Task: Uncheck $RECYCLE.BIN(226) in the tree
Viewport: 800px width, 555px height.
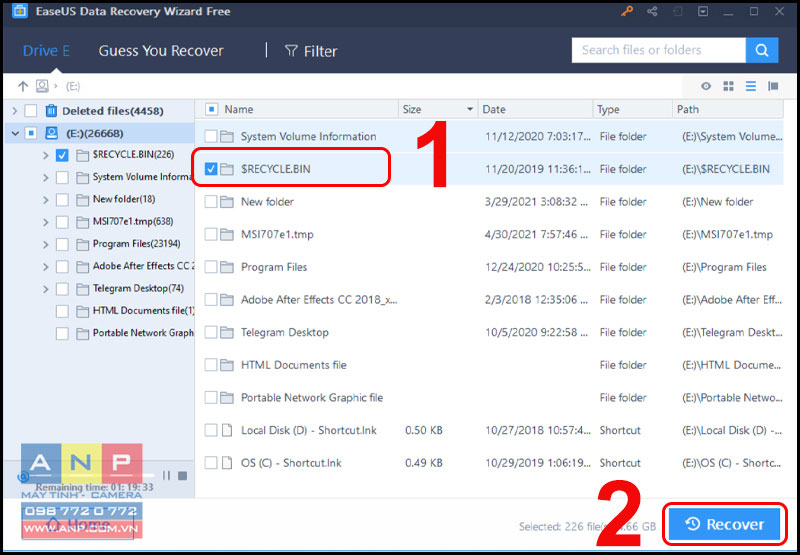Action: (x=62, y=156)
